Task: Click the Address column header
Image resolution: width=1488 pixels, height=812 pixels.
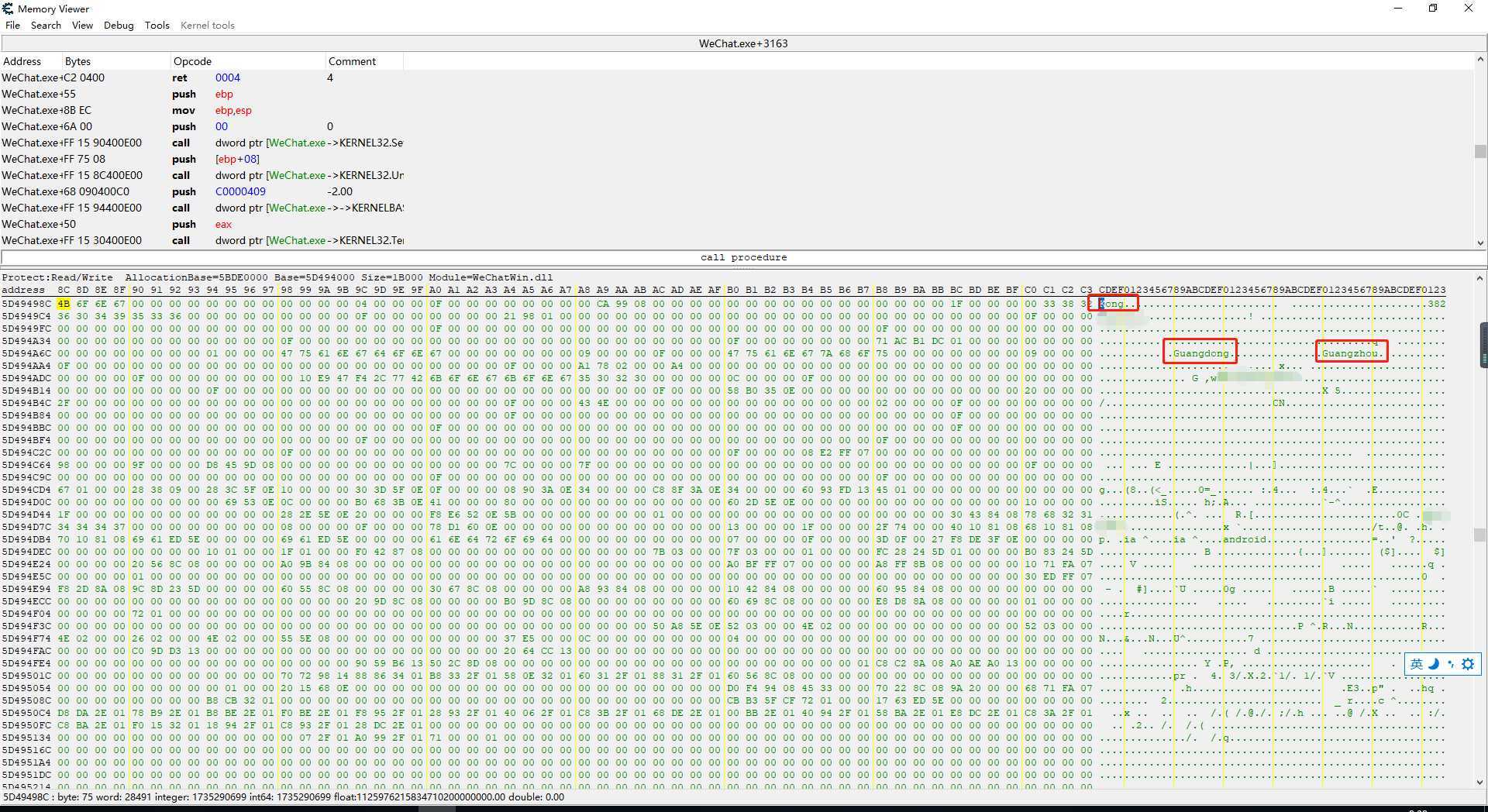Action: pyautogui.click(x=31, y=61)
